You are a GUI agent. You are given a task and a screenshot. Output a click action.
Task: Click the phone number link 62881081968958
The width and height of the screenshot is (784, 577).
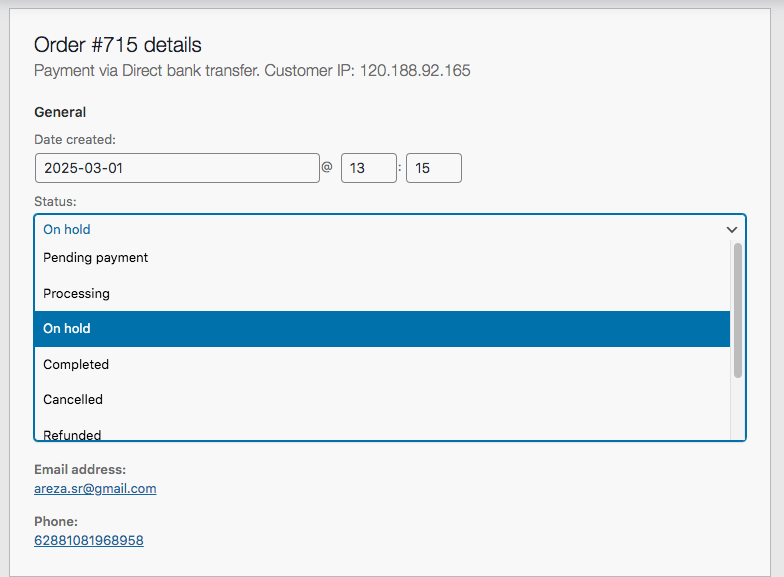tap(89, 541)
